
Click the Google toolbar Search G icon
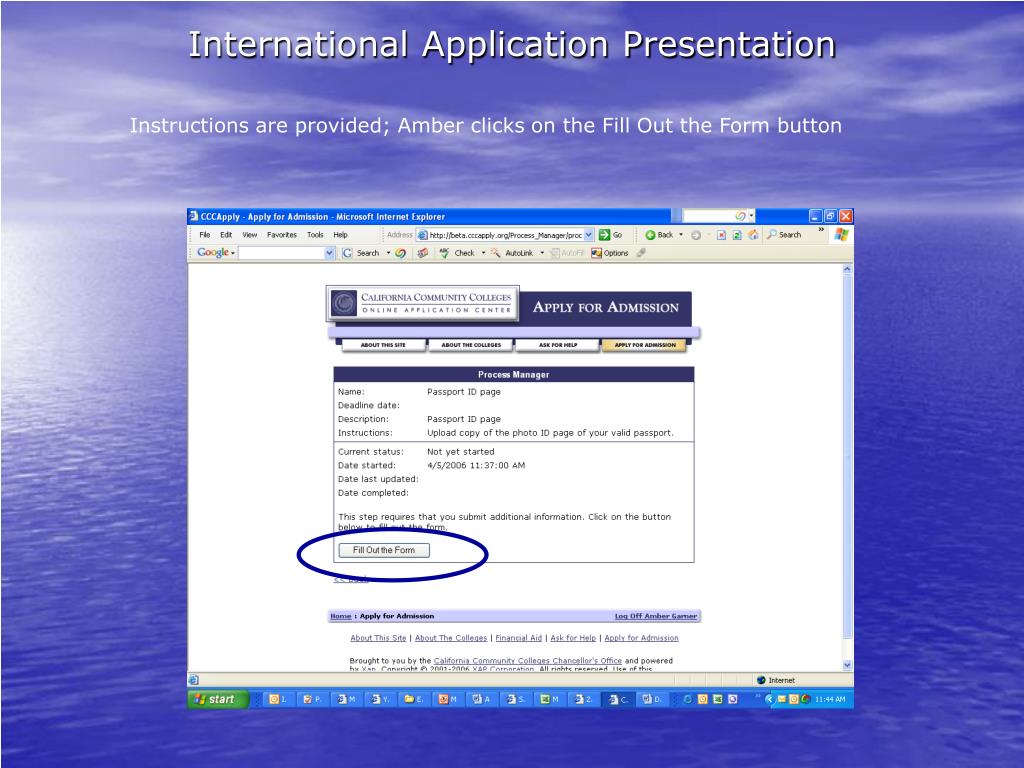[x=347, y=253]
